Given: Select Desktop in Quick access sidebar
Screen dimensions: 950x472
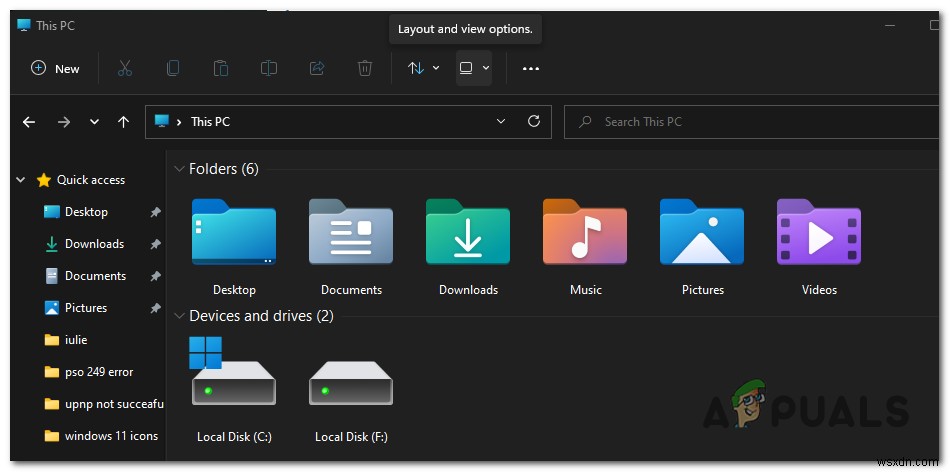Looking at the screenshot, I should (87, 212).
